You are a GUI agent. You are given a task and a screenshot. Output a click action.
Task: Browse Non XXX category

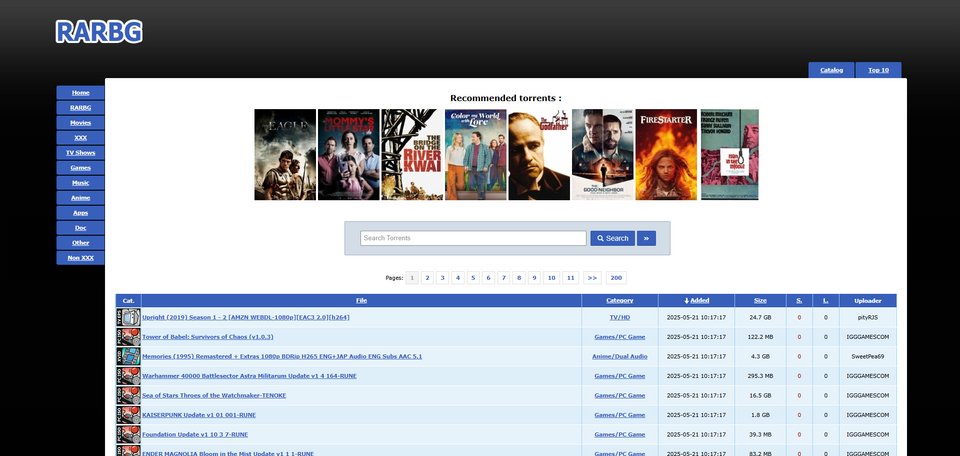click(80, 258)
